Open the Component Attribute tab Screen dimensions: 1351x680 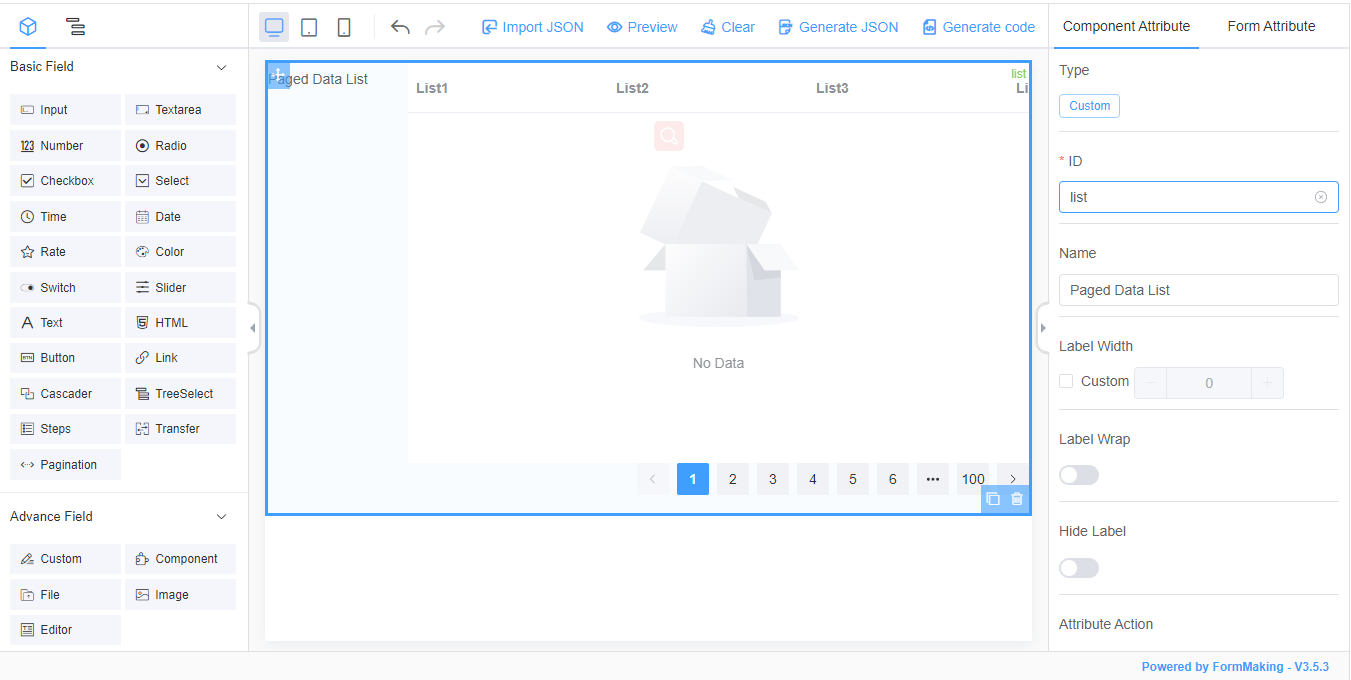click(1126, 26)
